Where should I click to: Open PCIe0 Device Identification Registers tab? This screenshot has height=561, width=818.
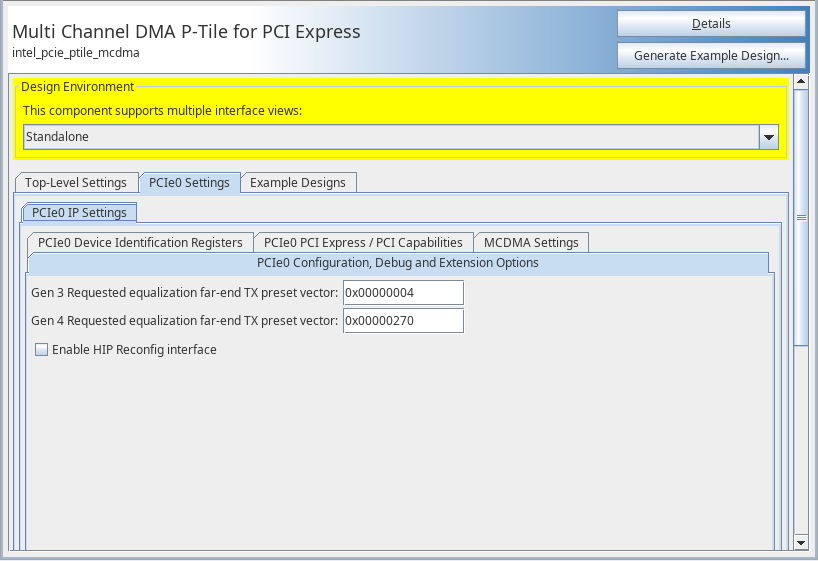[x=140, y=243]
